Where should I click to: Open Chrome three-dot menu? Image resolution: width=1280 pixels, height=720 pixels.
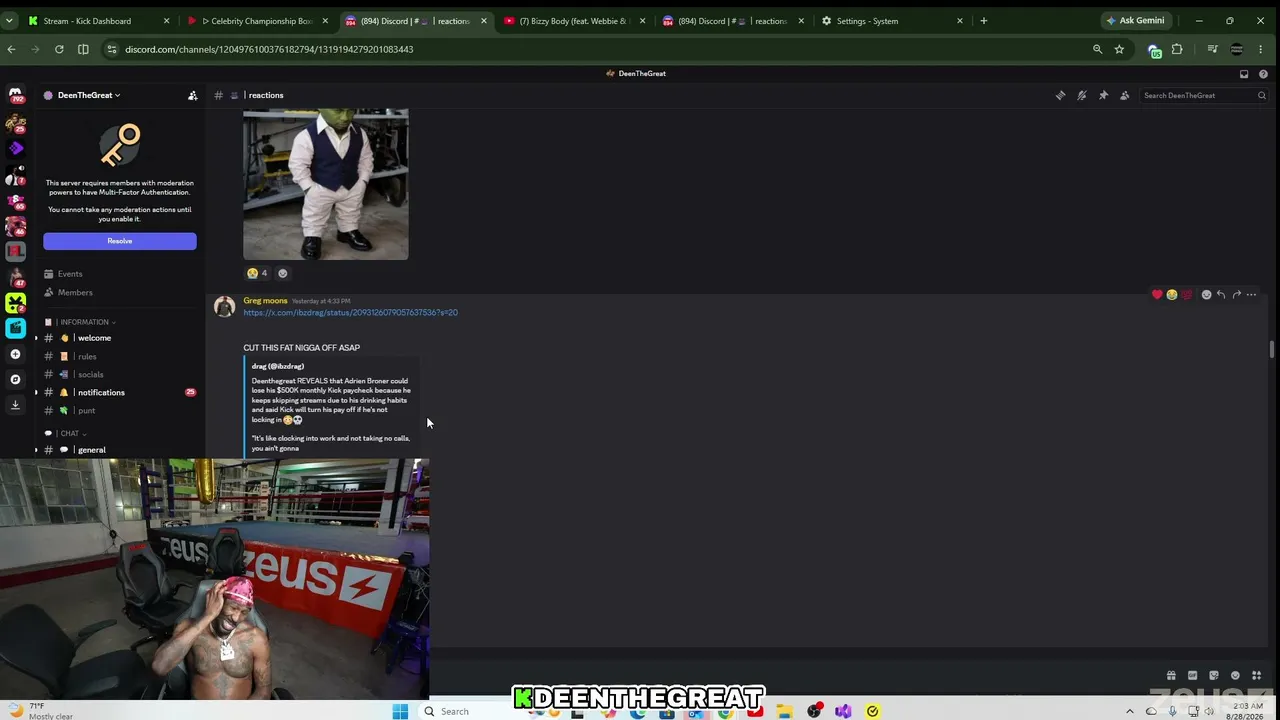tap(1262, 49)
